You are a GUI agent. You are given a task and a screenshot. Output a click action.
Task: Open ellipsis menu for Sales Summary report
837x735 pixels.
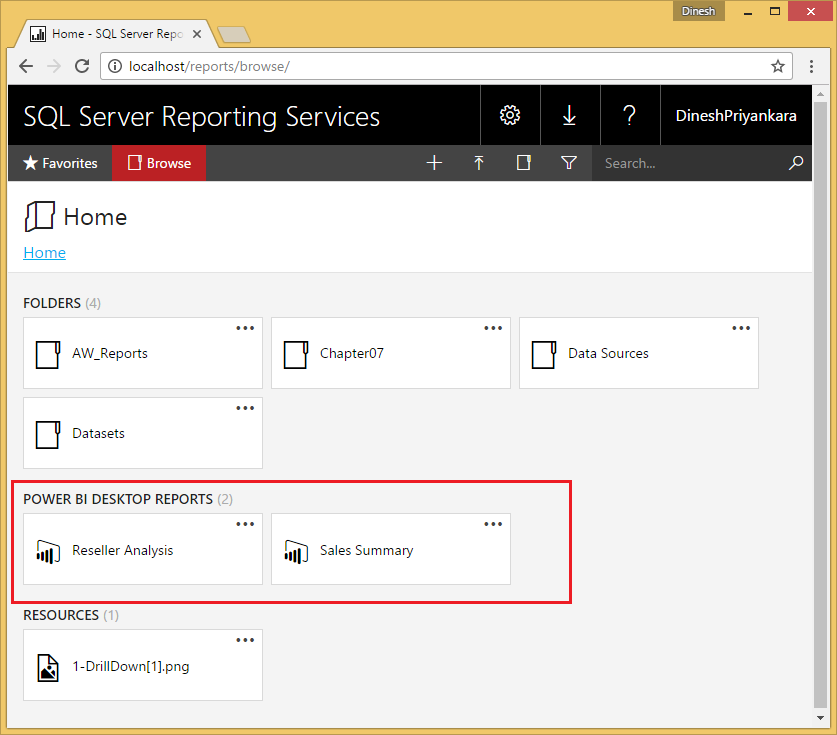pos(493,524)
